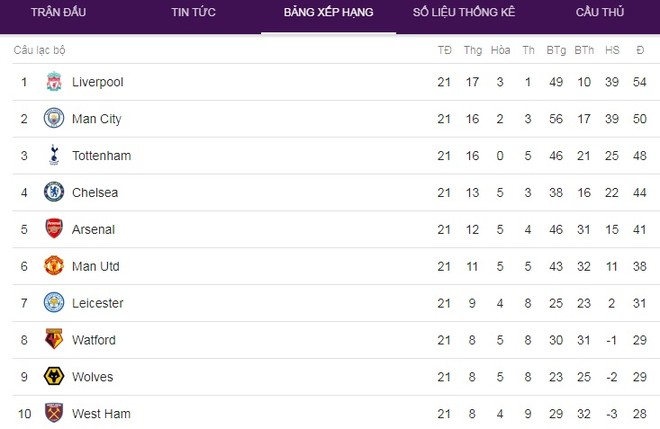Select the Man Utd club crest
660x429 pixels.
pyautogui.click(x=54, y=266)
